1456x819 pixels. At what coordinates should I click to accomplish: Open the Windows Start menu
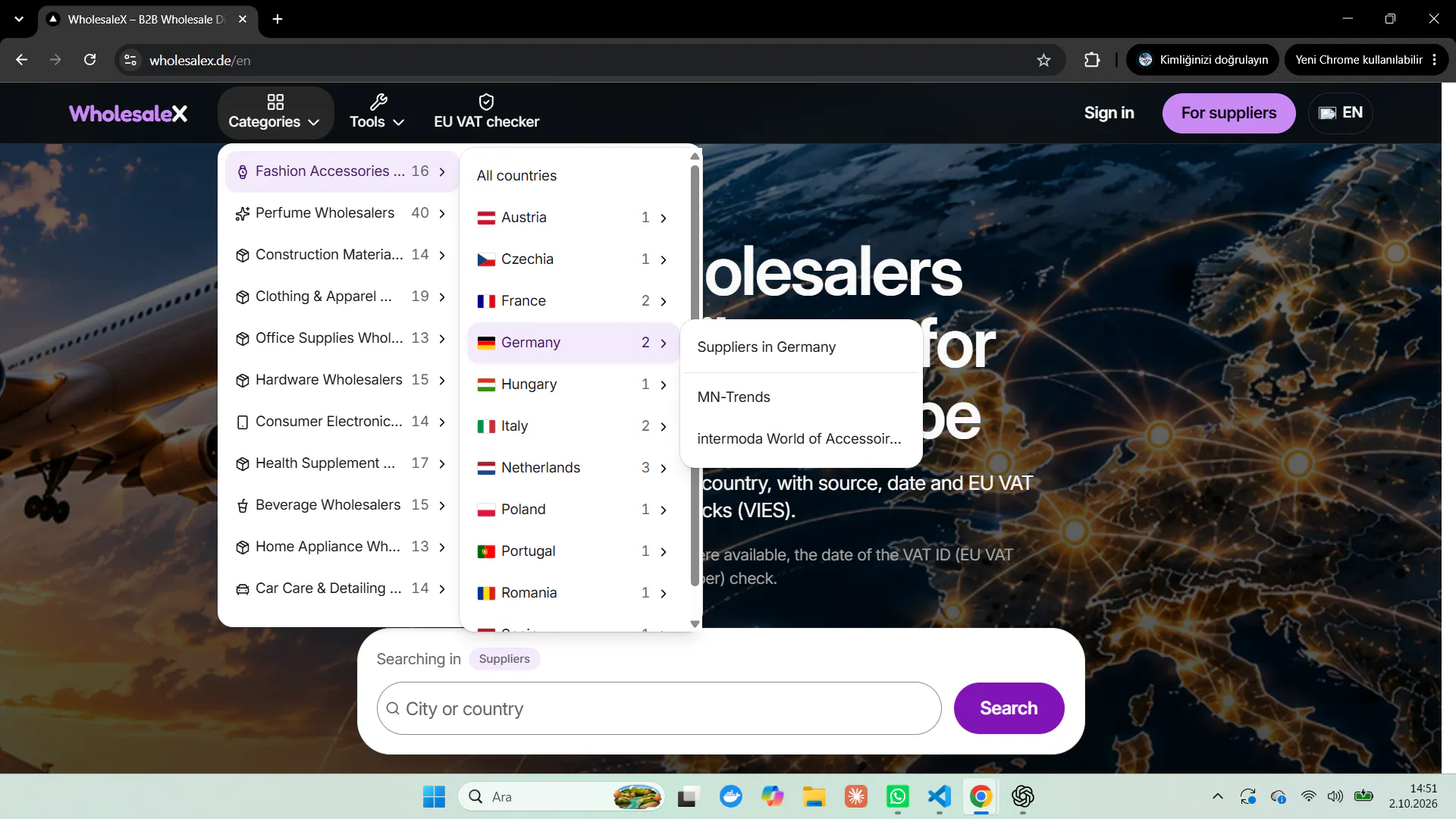(434, 796)
